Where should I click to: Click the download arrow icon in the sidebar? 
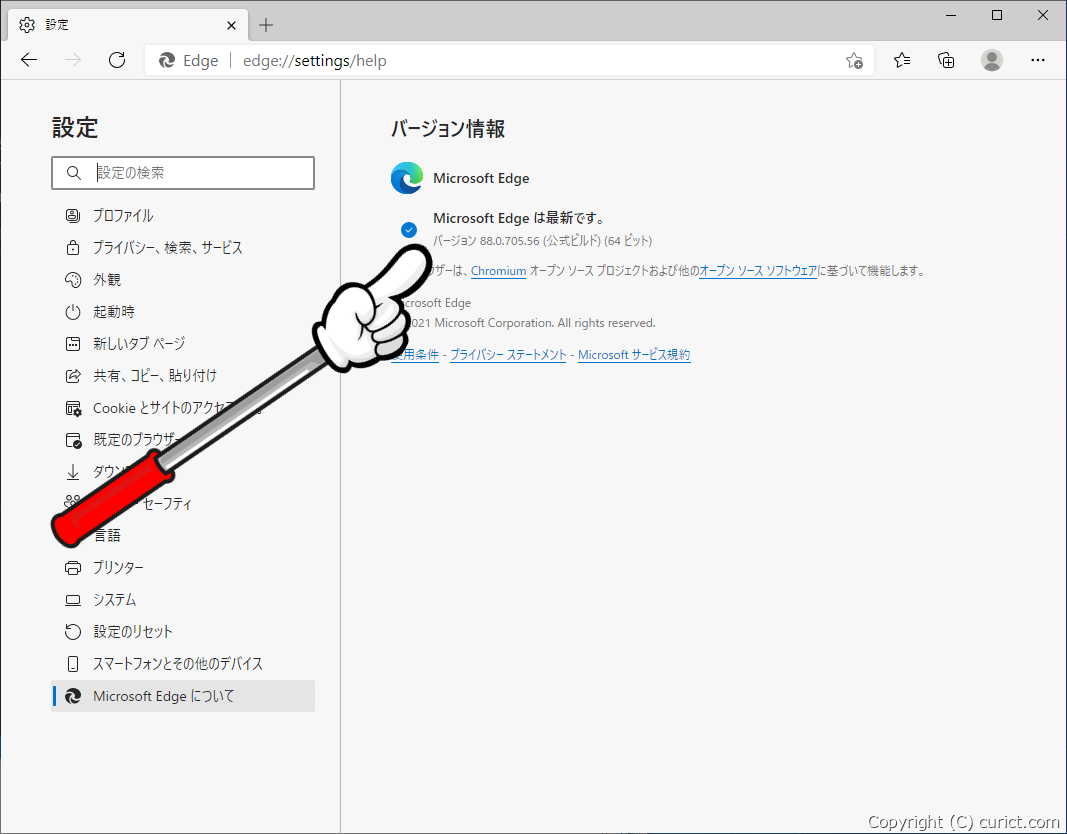73,472
